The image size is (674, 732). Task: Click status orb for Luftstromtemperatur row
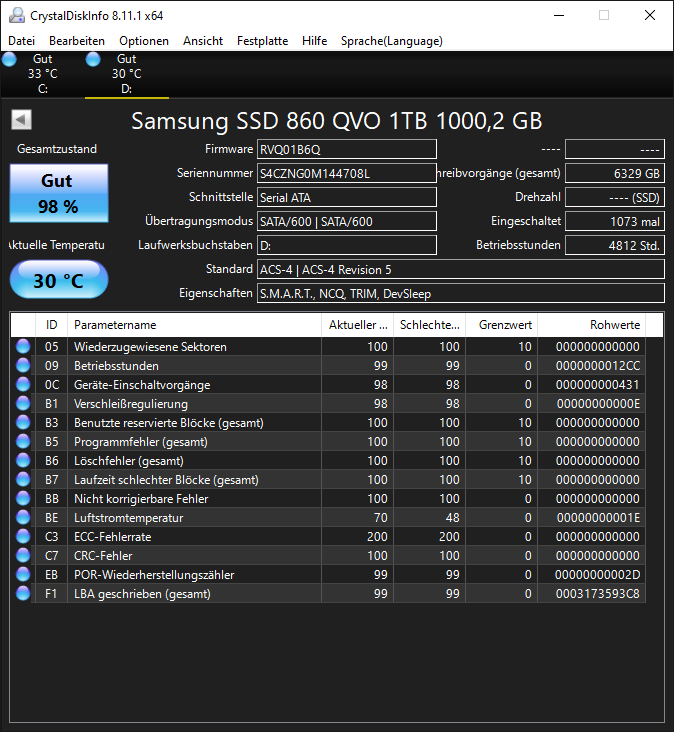click(x=23, y=517)
